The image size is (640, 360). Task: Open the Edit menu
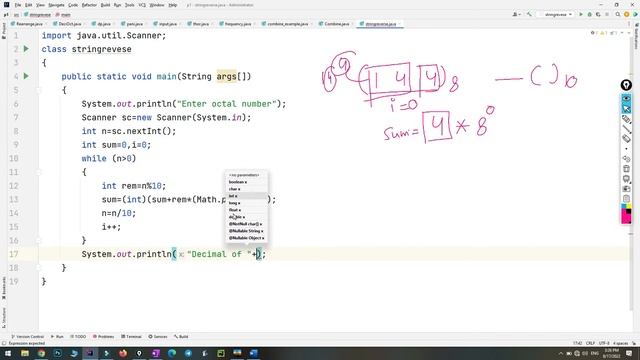[x=28, y=5]
